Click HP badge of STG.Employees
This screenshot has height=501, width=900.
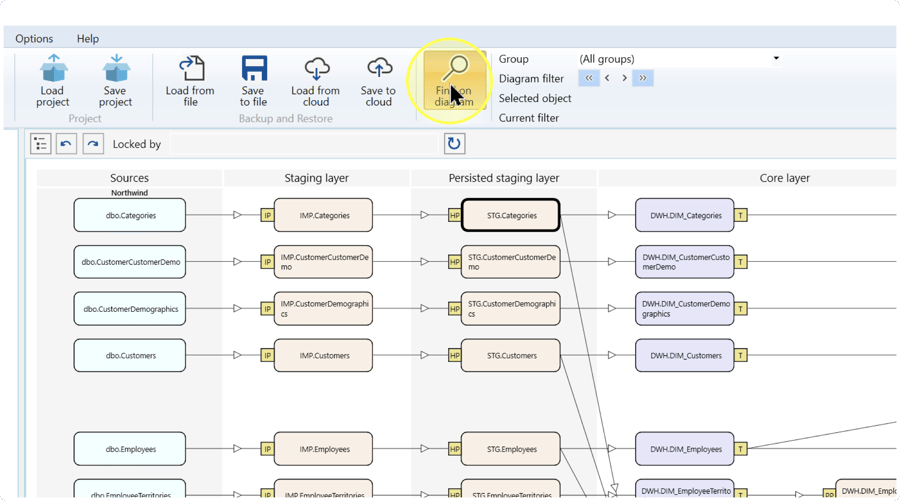455,449
